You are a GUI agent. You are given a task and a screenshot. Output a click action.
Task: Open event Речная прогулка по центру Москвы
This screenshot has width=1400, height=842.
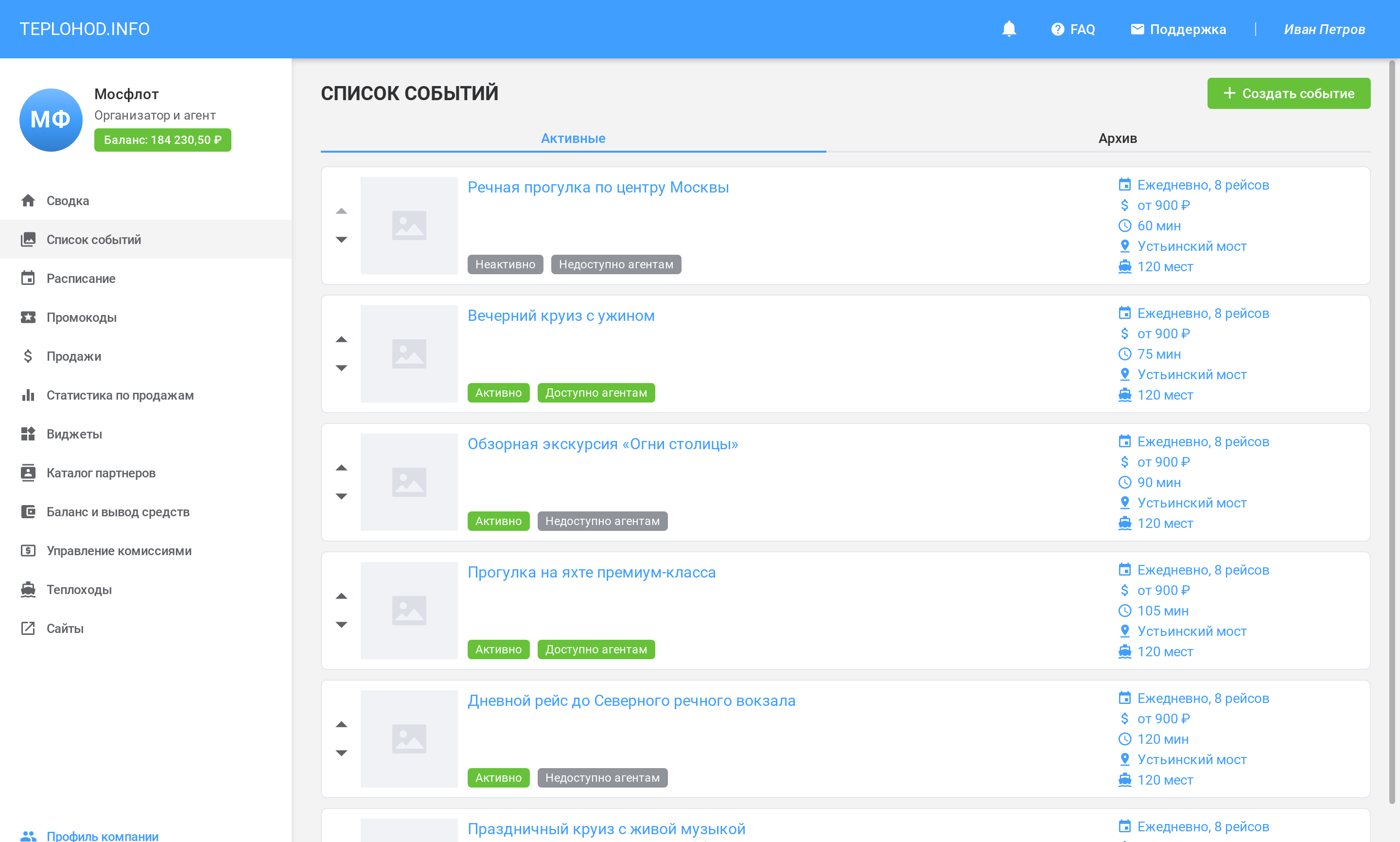pyautogui.click(x=598, y=187)
